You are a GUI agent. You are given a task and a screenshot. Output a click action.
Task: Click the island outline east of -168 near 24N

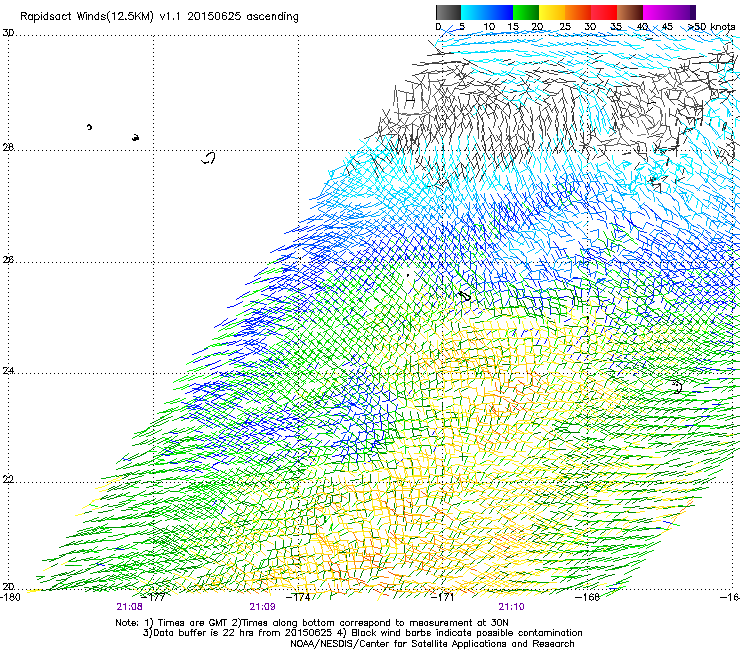click(x=677, y=387)
